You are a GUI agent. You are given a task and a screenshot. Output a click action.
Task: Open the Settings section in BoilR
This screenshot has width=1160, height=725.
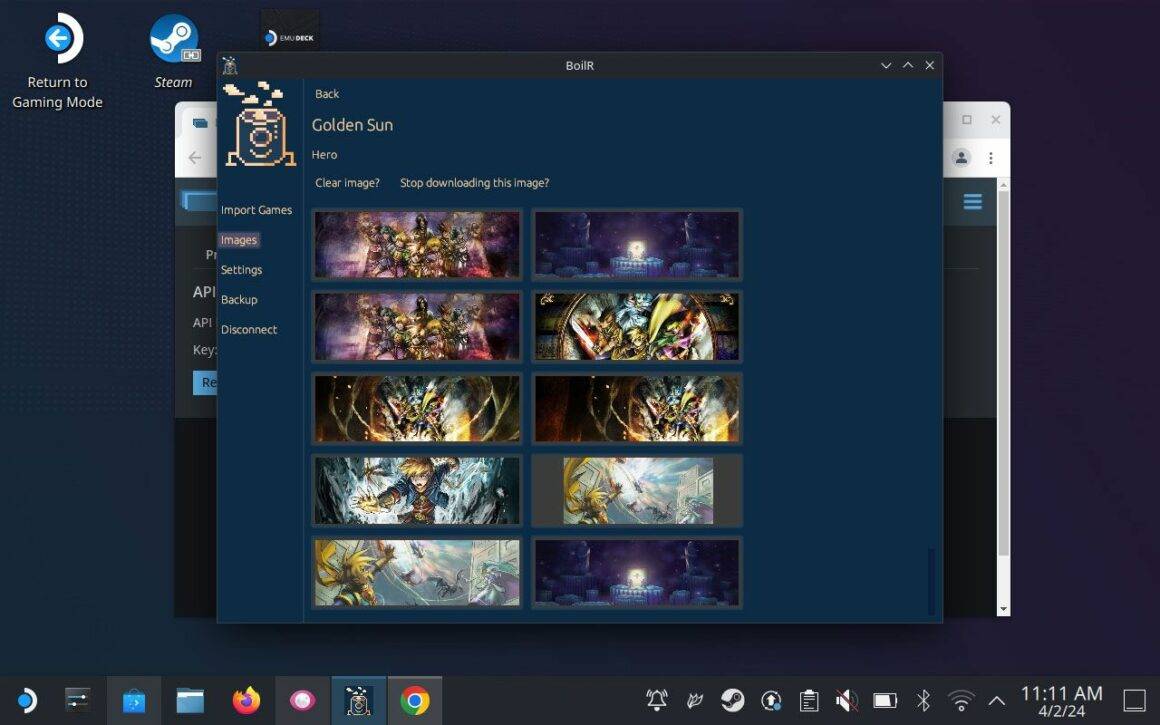241,270
